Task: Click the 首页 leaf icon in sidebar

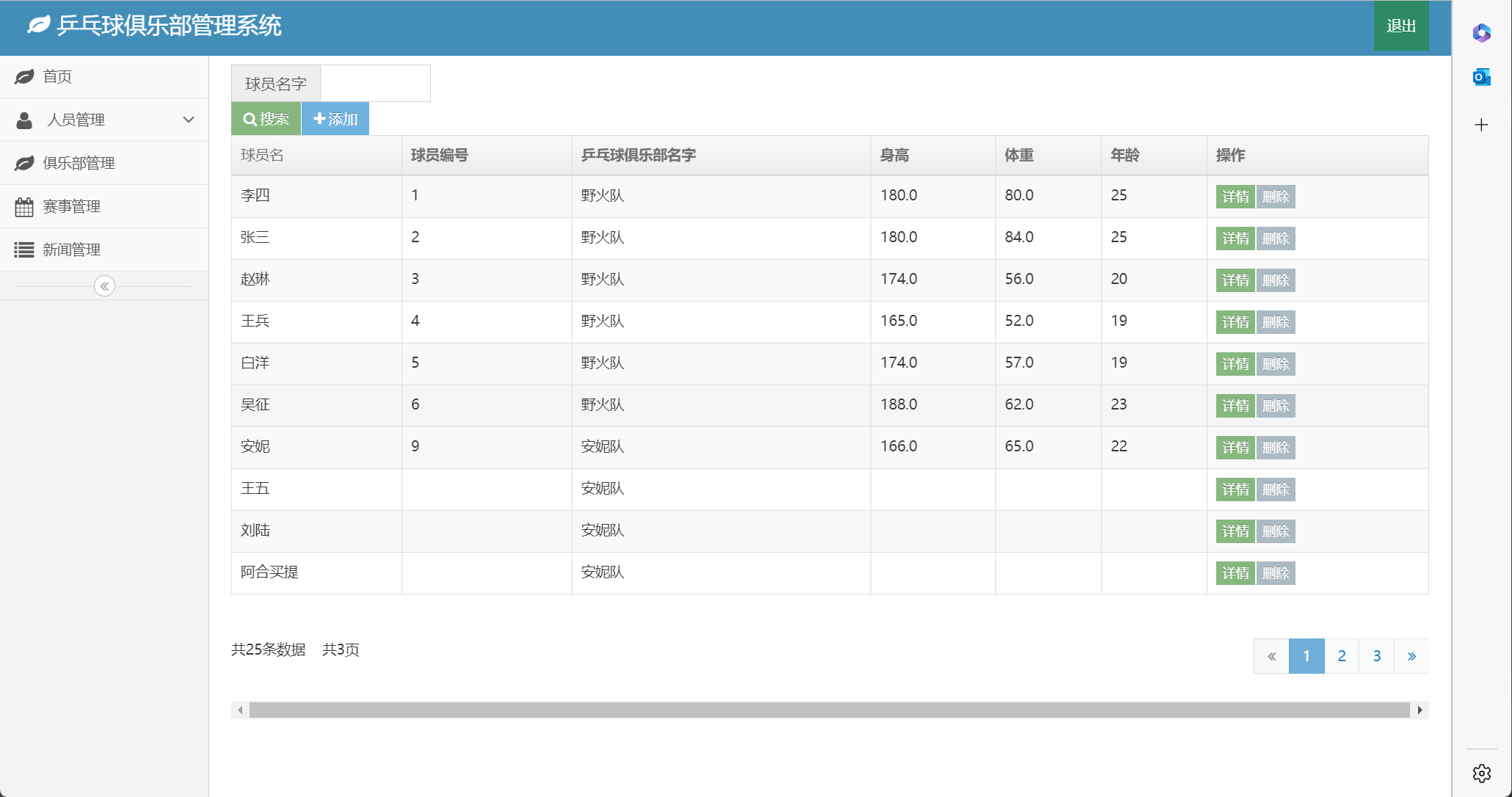Action: (24, 76)
